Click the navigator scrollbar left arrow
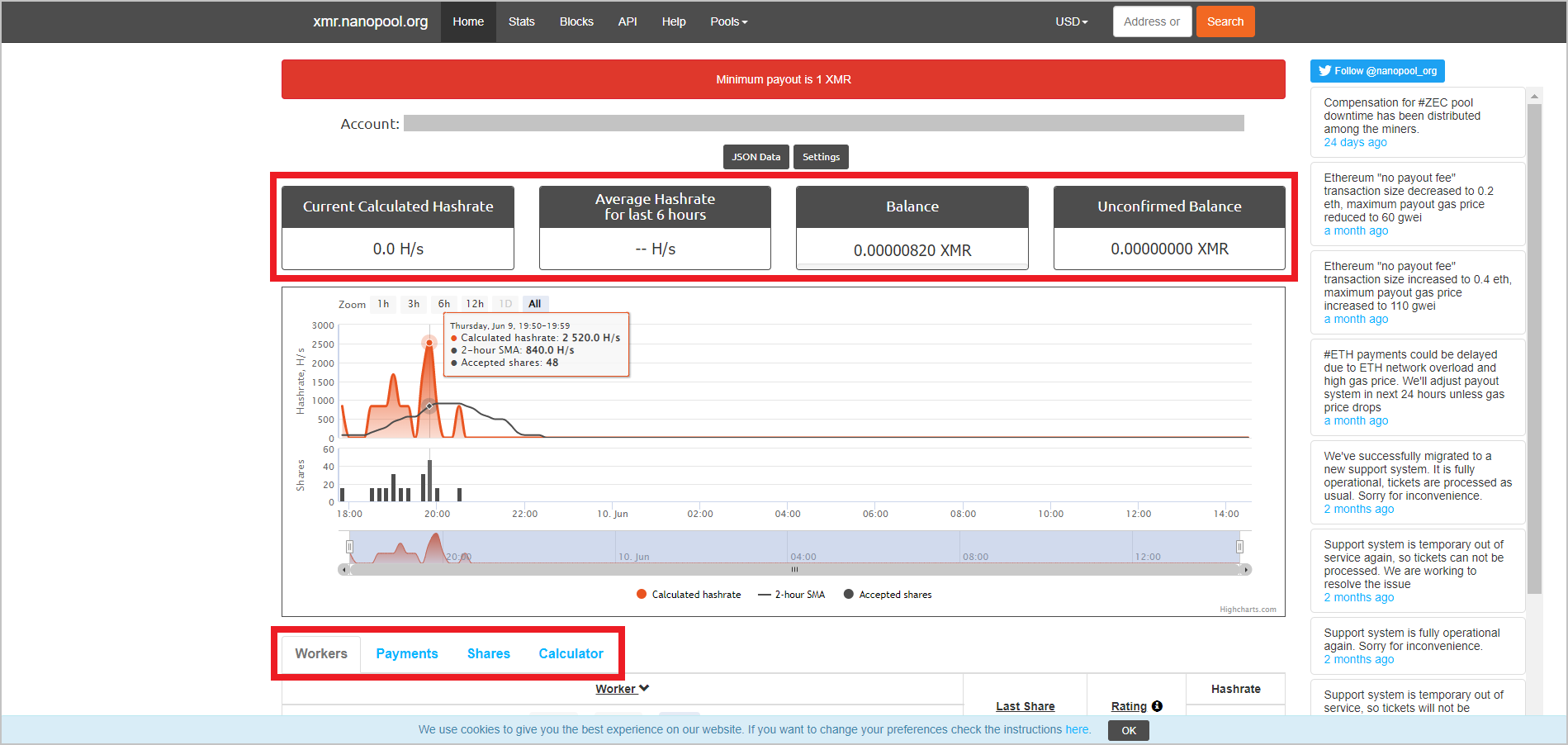Viewport: 1568px width, 745px height. (x=343, y=569)
